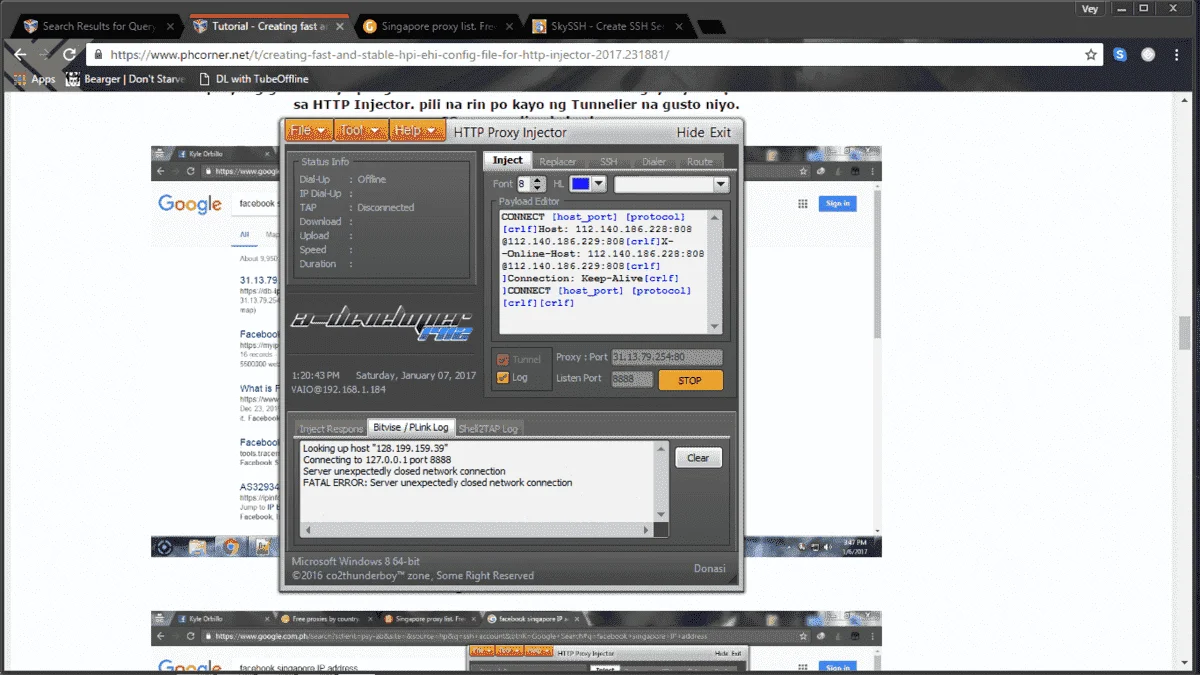The image size is (1200, 675).
Task: Go back using Chrome's back arrow
Action: tap(20, 55)
